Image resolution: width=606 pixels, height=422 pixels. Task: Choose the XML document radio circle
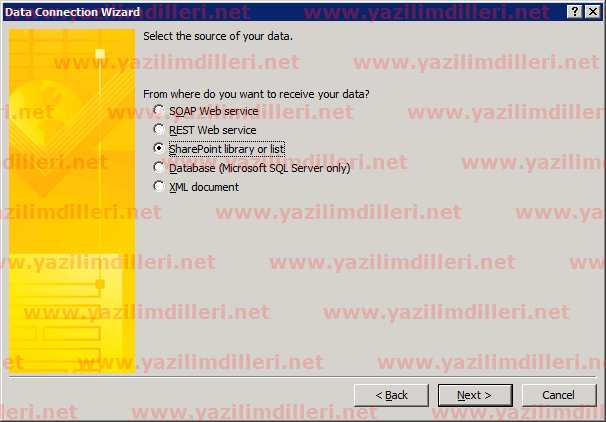(x=159, y=187)
